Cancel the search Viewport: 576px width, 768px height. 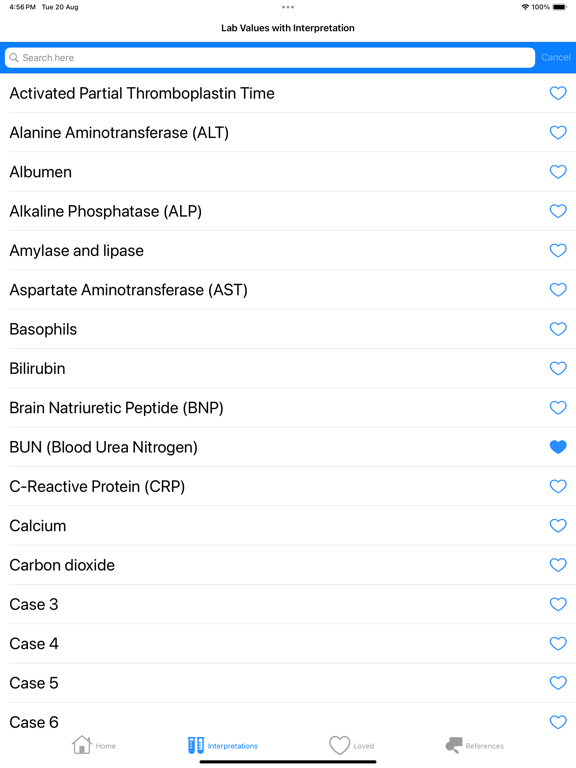pyautogui.click(x=556, y=57)
